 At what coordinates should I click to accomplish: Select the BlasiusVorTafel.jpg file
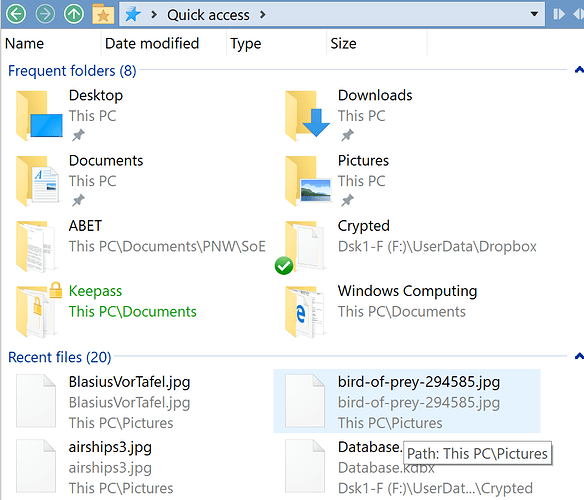coord(138,401)
